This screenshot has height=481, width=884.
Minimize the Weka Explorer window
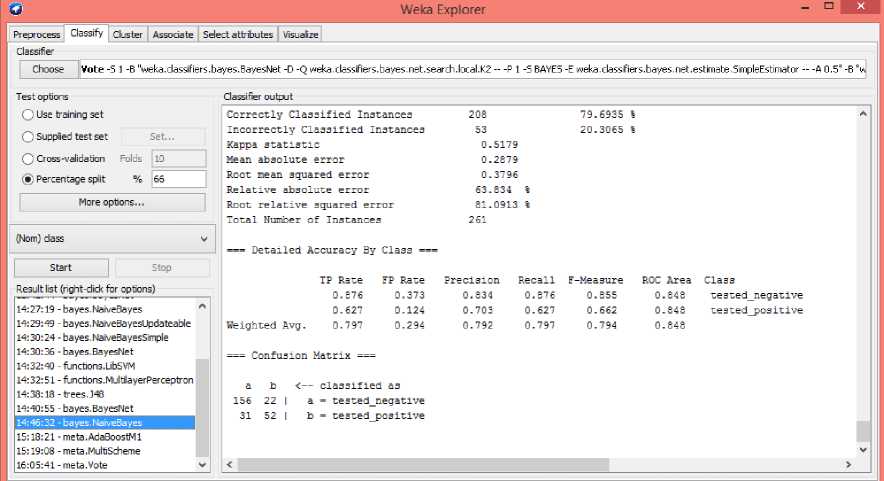(x=805, y=7)
